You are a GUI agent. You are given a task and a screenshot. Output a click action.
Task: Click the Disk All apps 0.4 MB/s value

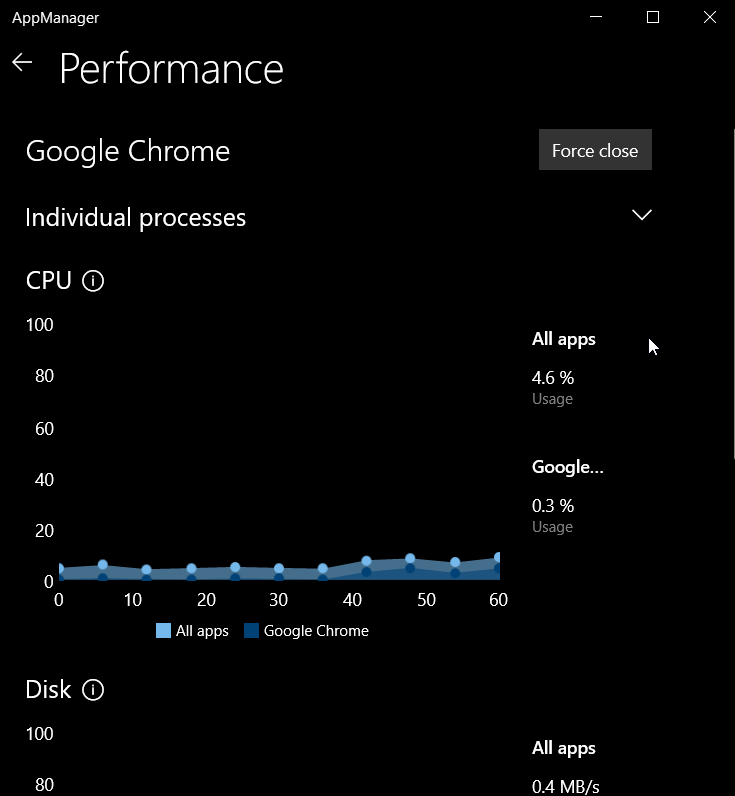pos(565,786)
